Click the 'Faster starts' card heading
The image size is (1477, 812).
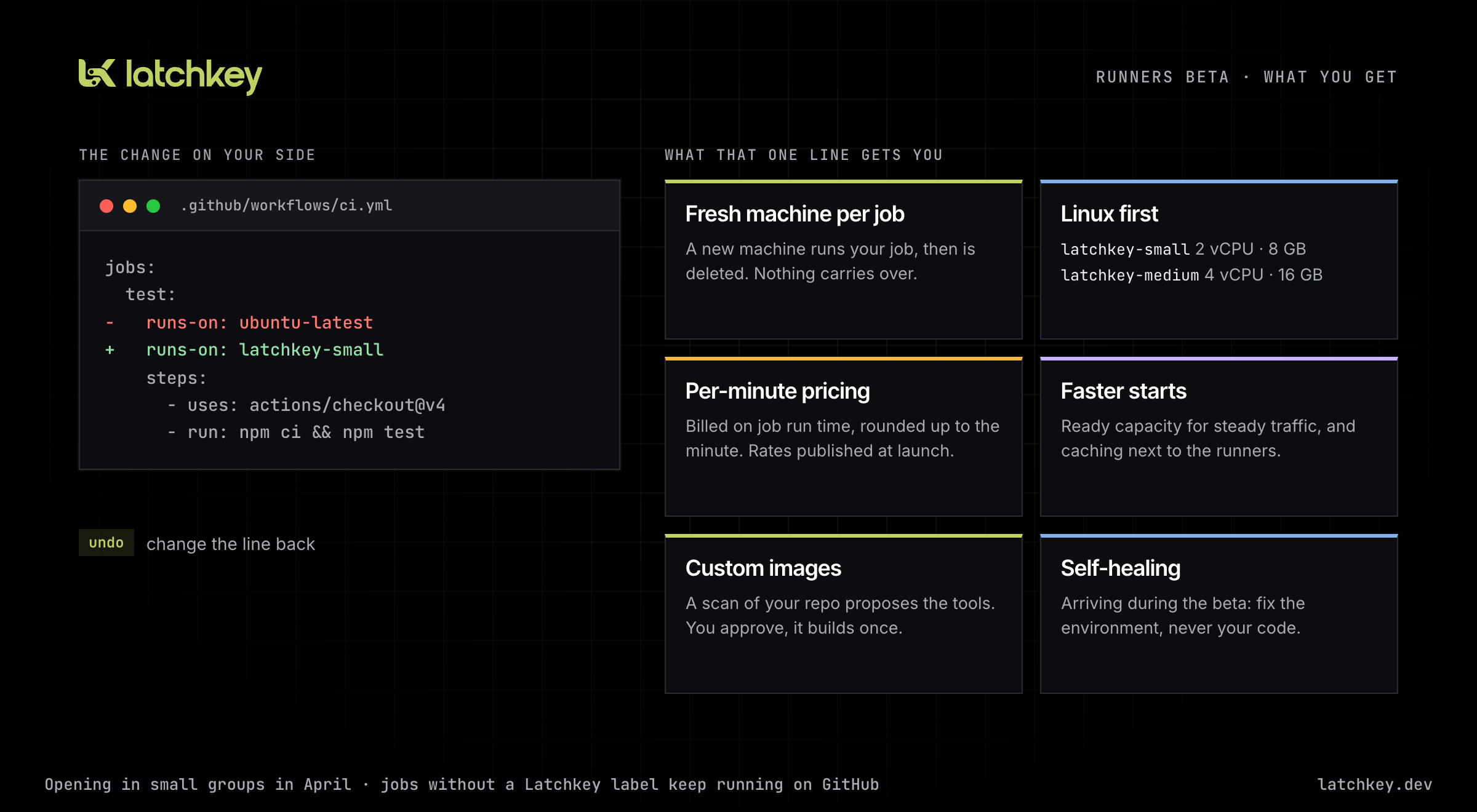(x=1123, y=391)
